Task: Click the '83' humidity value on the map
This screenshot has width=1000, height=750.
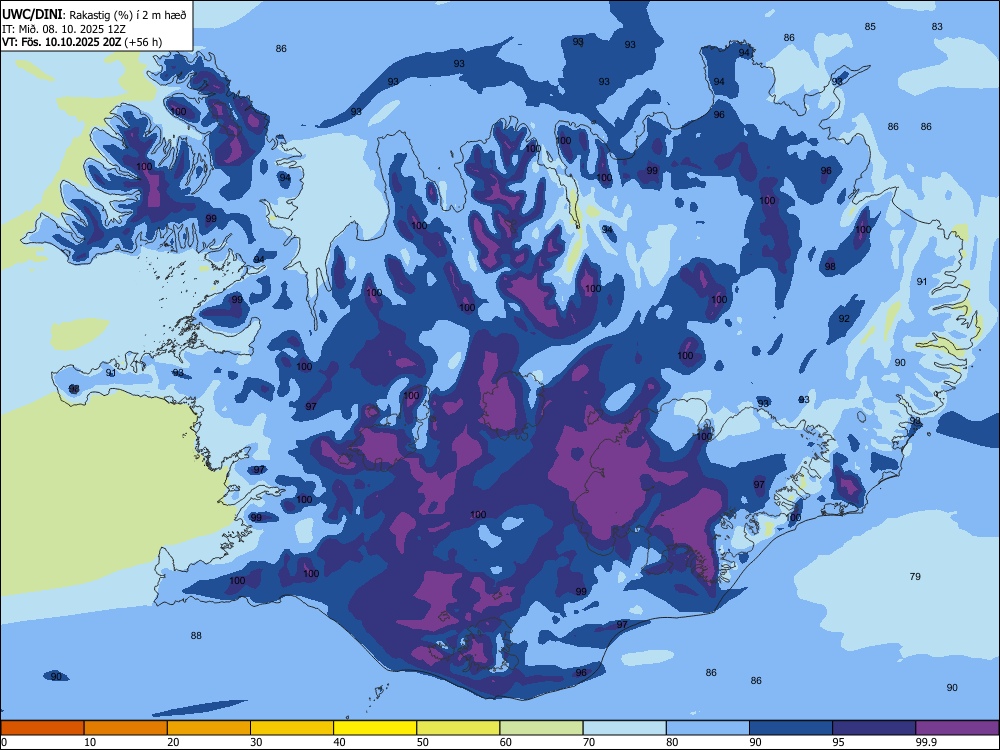Action: click(x=937, y=27)
